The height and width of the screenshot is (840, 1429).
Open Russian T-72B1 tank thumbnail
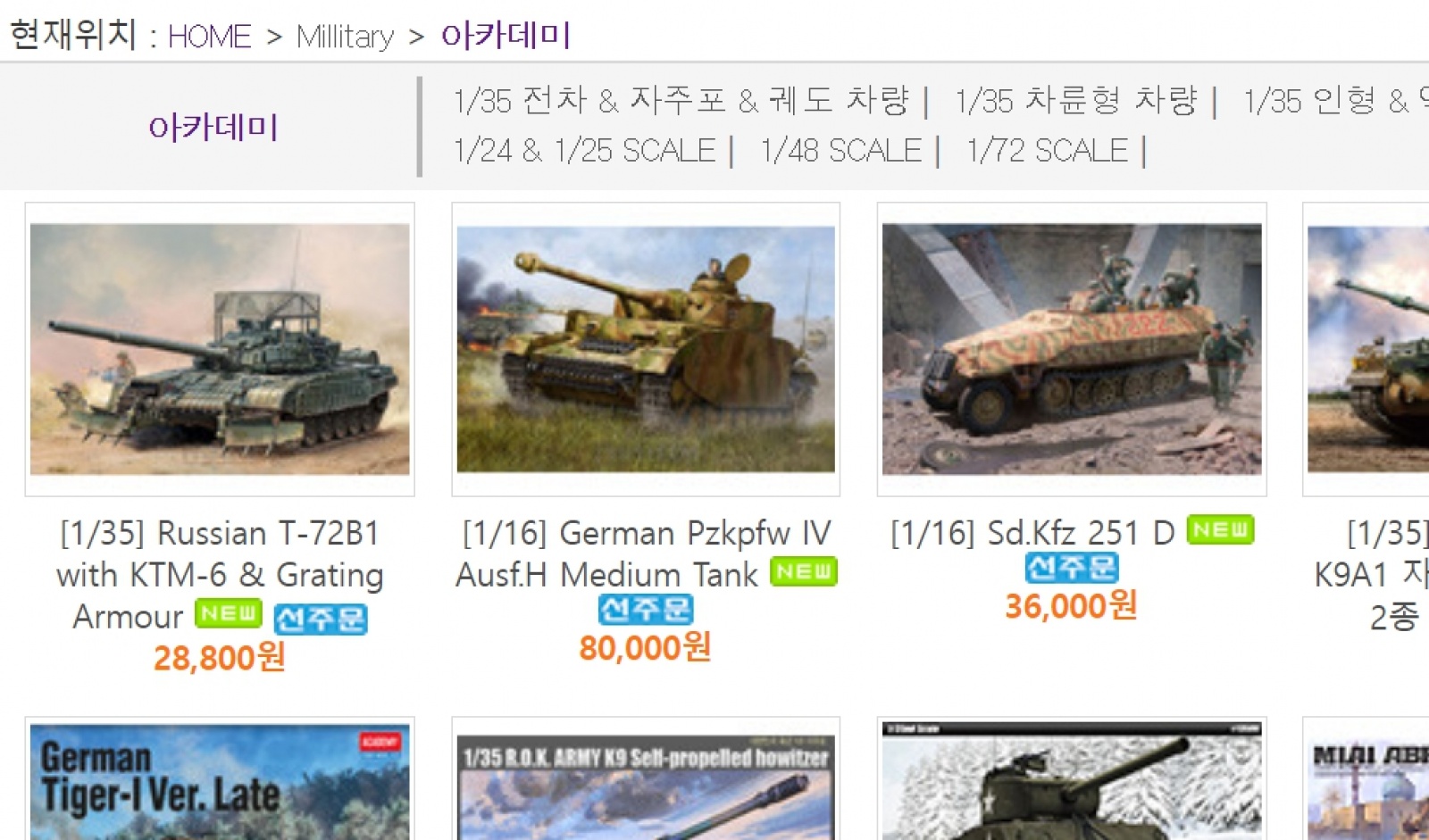pyautogui.click(x=220, y=349)
